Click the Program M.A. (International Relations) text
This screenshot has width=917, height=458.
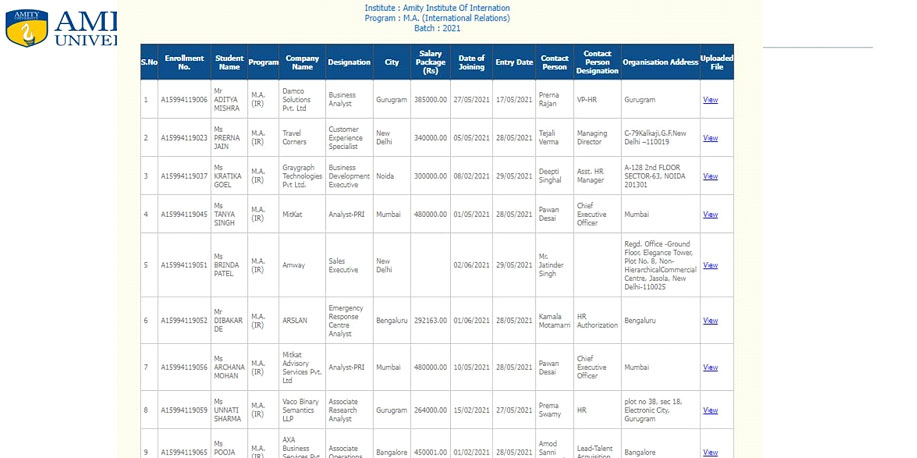coord(437,18)
